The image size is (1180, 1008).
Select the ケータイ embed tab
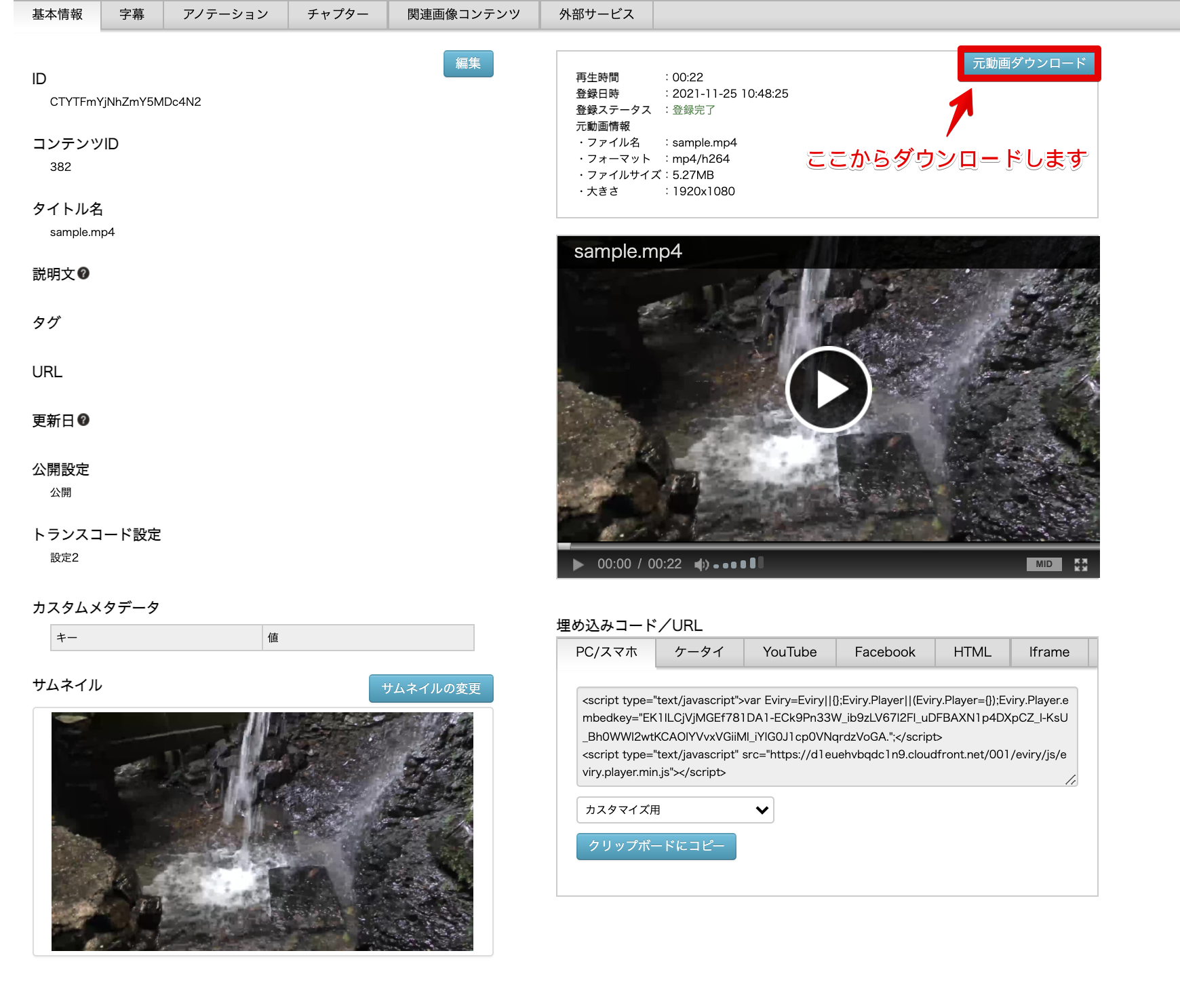[699, 653]
